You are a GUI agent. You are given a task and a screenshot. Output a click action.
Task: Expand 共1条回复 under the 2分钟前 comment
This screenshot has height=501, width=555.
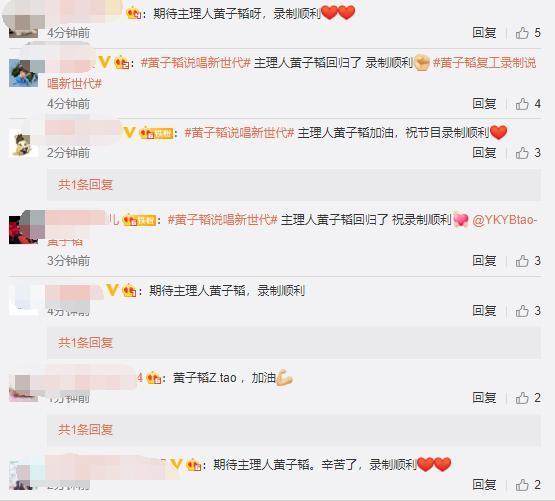(x=85, y=184)
